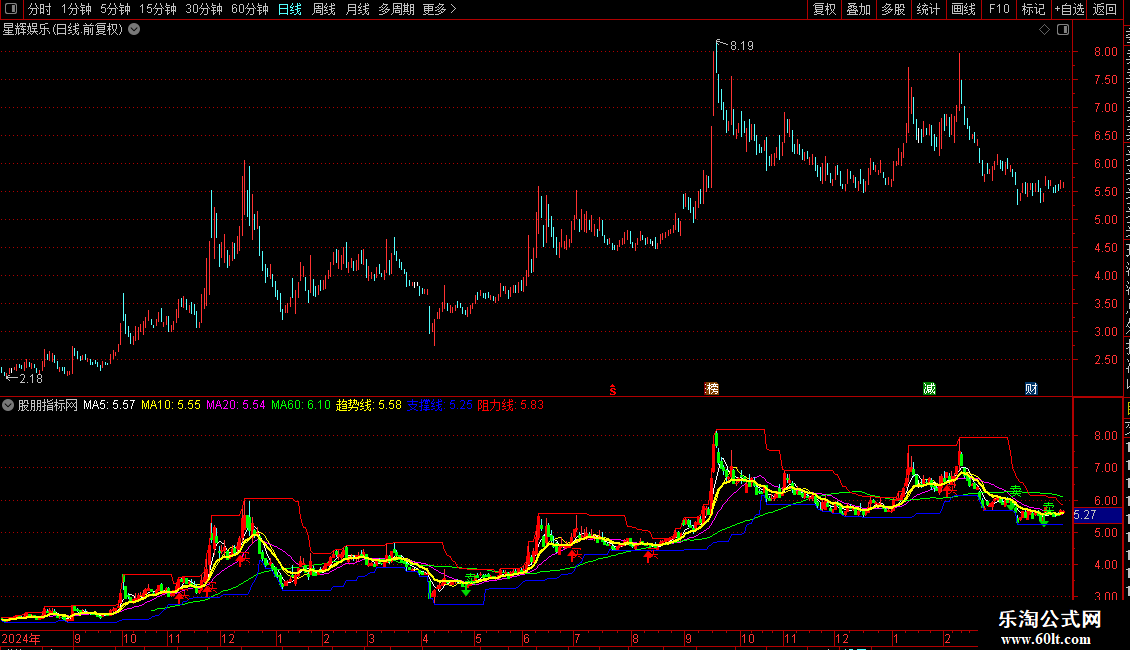The width and height of the screenshot is (1130, 650).
Task: Click the MA60: 6.10 legend
Action: pyautogui.click(x=301, y=405)
